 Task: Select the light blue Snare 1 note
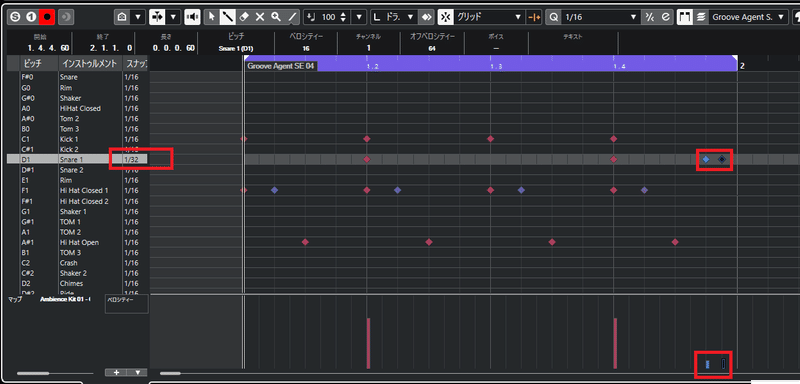[x=706, y=160]
